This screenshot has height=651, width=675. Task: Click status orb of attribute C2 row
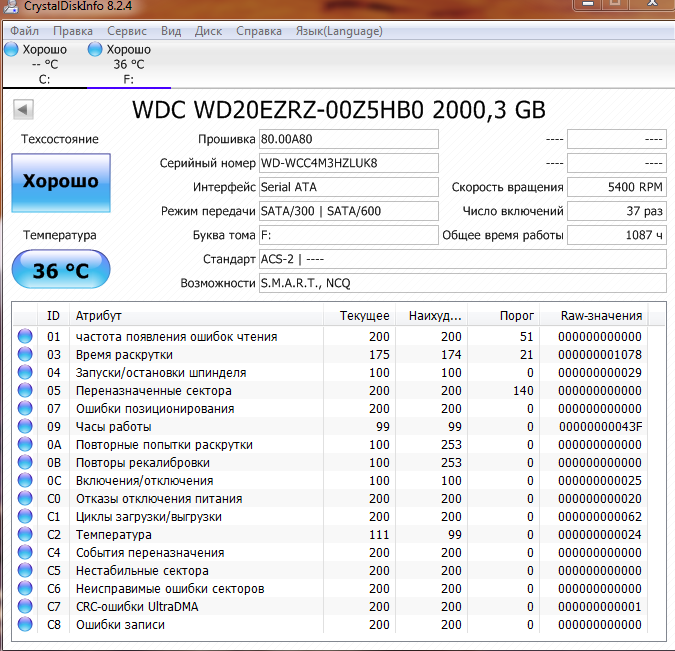click(25, 534)
